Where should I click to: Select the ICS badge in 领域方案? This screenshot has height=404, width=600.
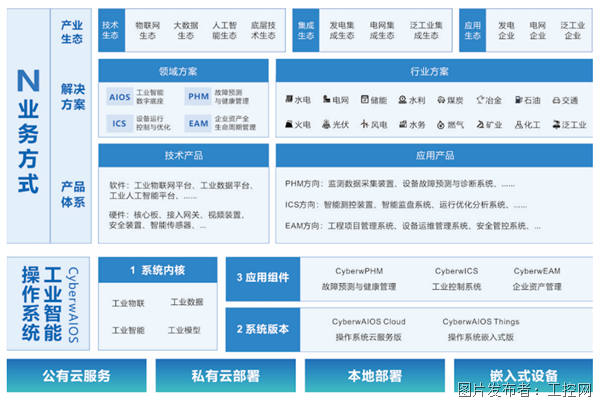click(x=119, y=123)
